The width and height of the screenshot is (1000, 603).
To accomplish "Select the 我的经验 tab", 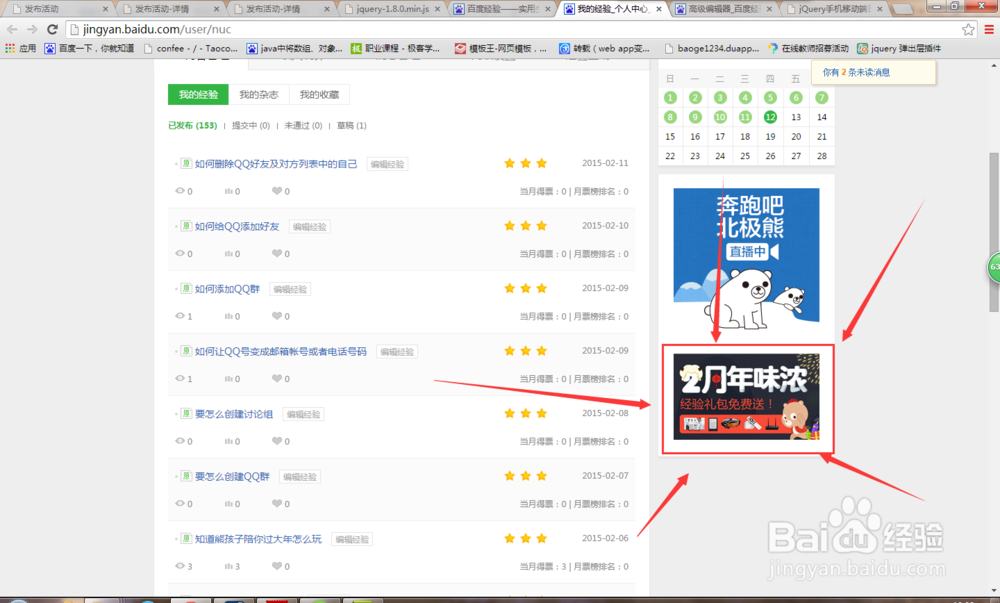I will 198,94.
